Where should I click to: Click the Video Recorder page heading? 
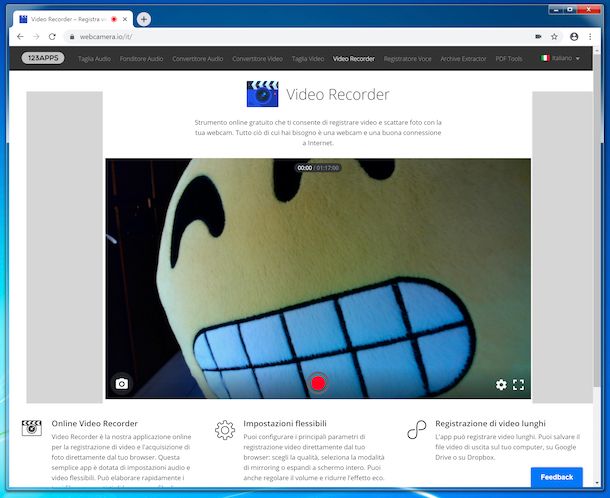[x=338, y=95]
